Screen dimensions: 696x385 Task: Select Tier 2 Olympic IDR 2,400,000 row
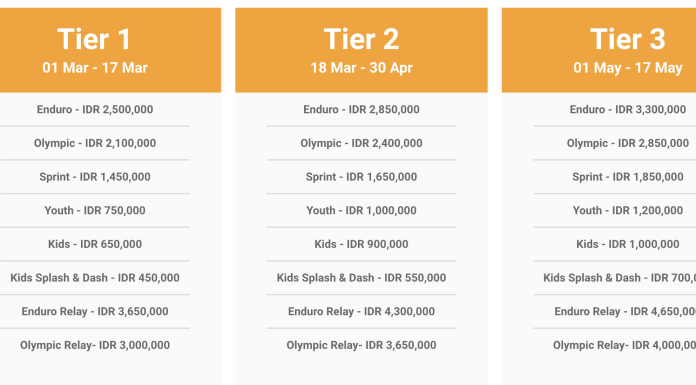pos(361,143)
